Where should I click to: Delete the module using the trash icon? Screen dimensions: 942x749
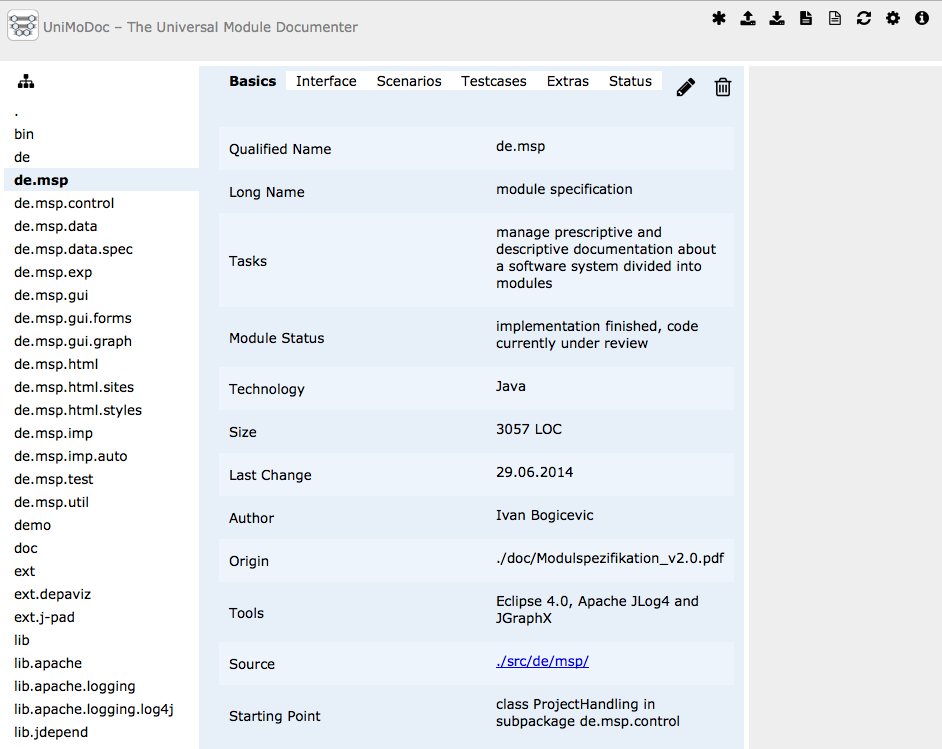723,87
